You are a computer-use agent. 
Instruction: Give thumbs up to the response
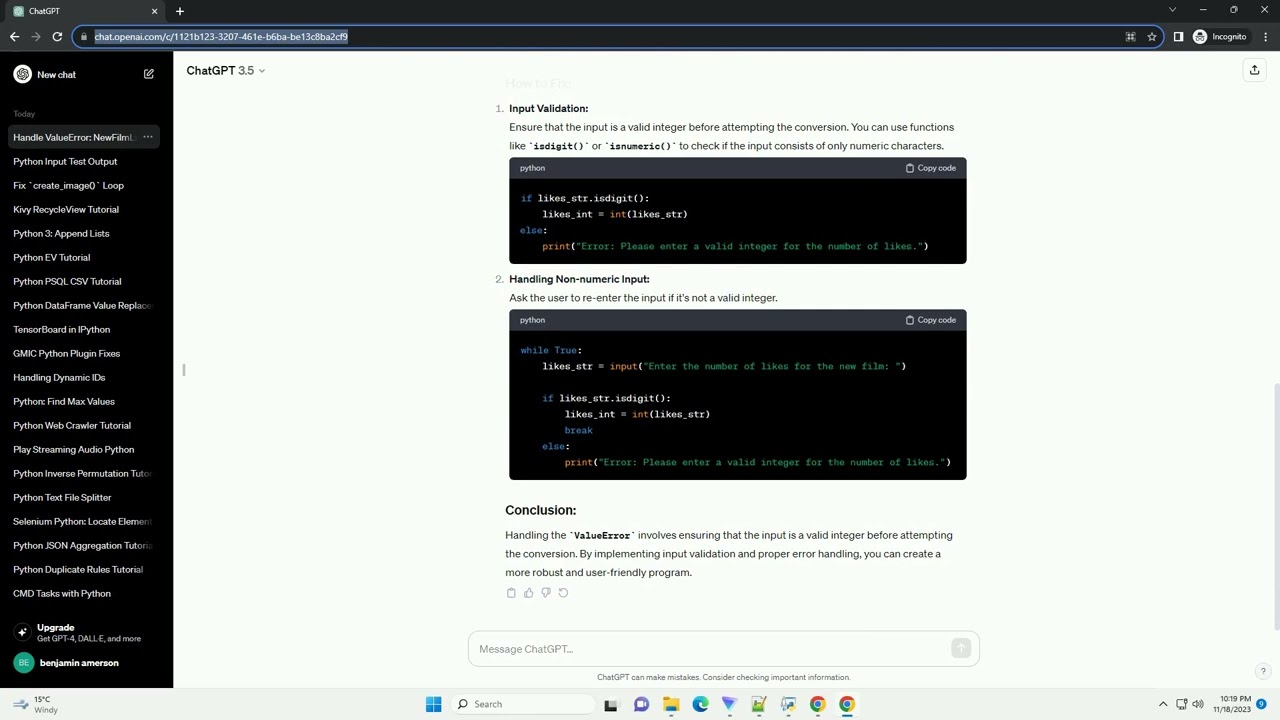528,593
